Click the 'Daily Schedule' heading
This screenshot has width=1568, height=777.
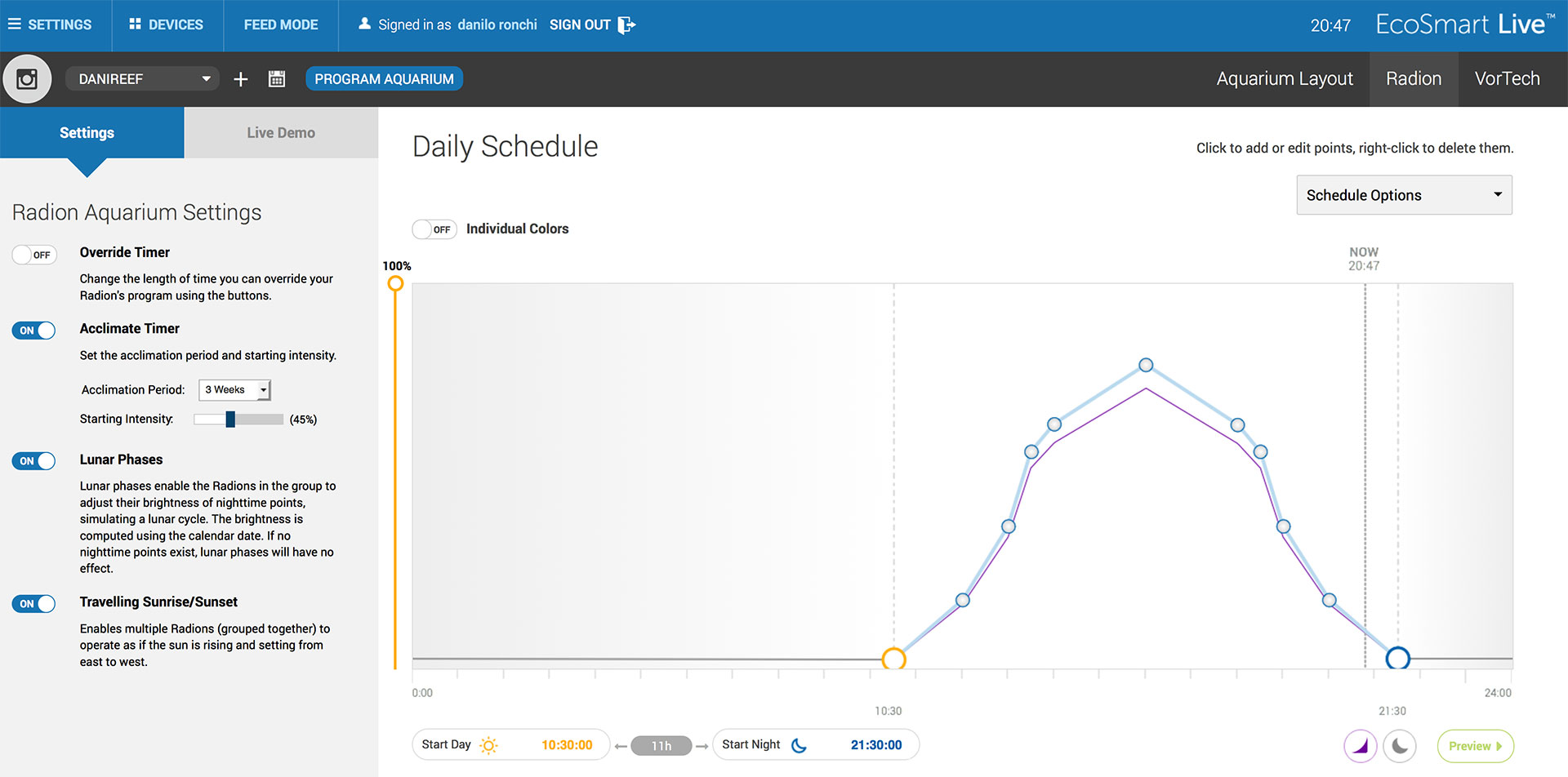(x=505, y=147)
